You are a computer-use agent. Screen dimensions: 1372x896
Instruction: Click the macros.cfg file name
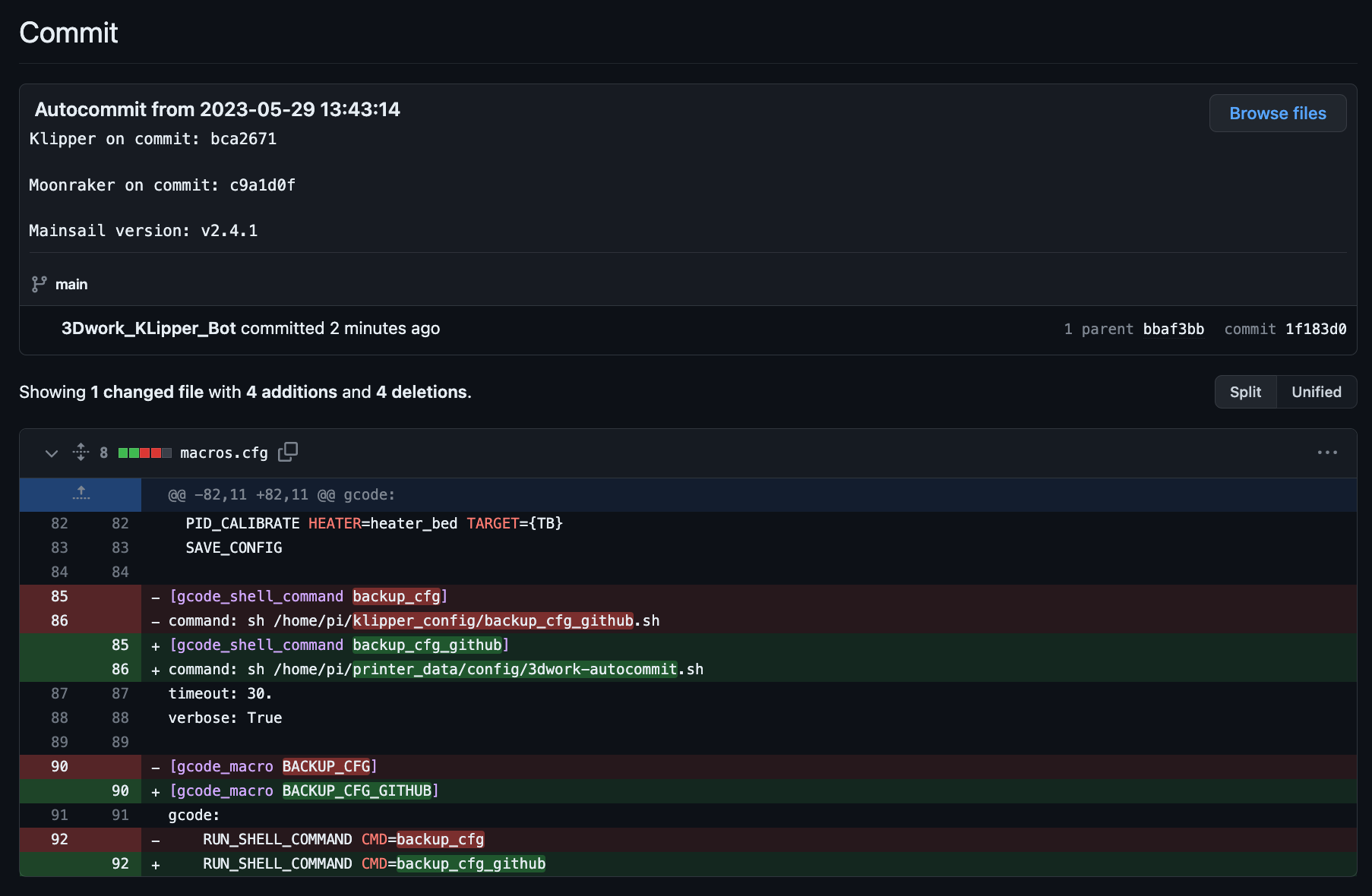[x=224, y=453]
